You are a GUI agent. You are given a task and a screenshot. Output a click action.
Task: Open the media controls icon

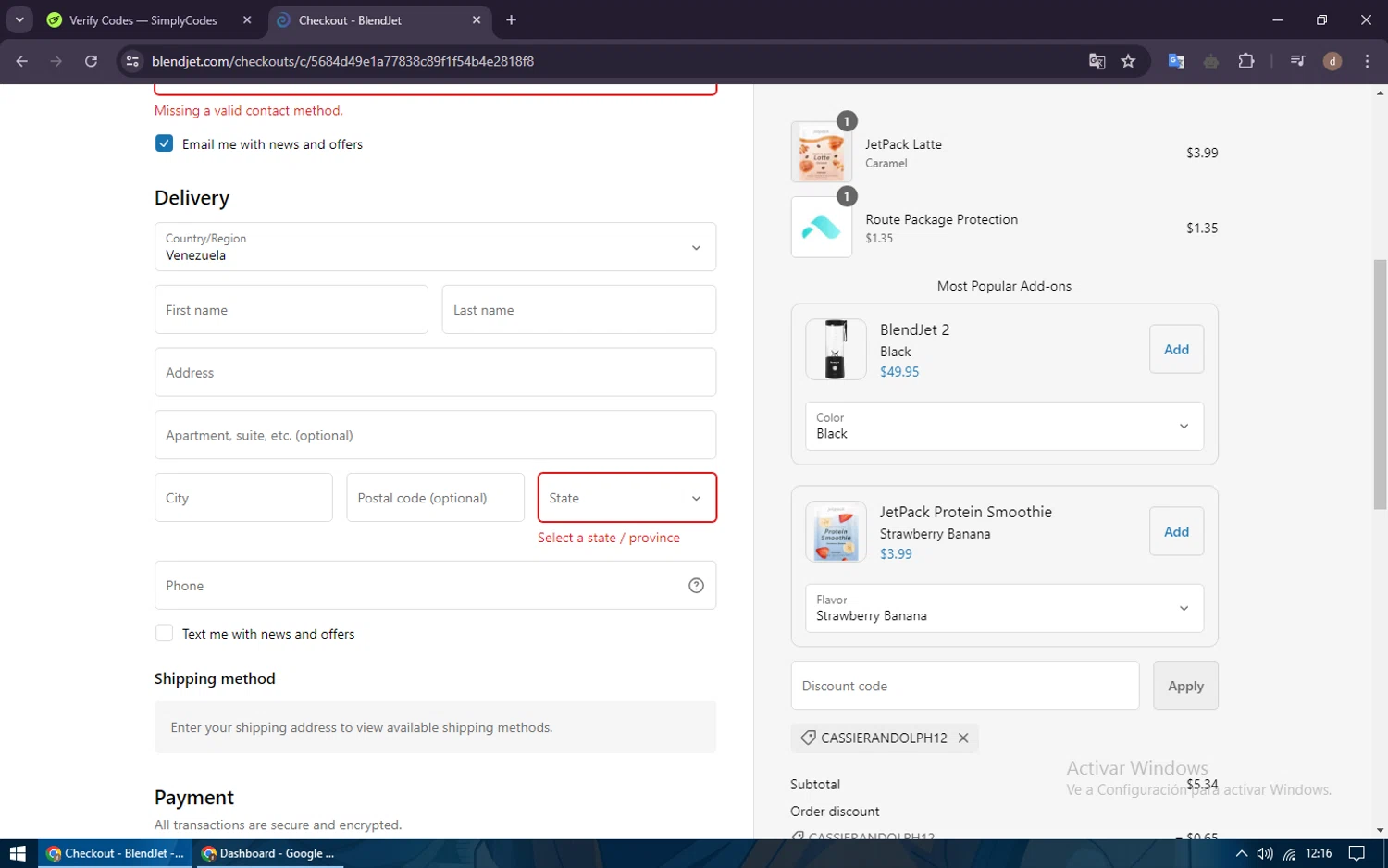click(x=1297, y=61)
